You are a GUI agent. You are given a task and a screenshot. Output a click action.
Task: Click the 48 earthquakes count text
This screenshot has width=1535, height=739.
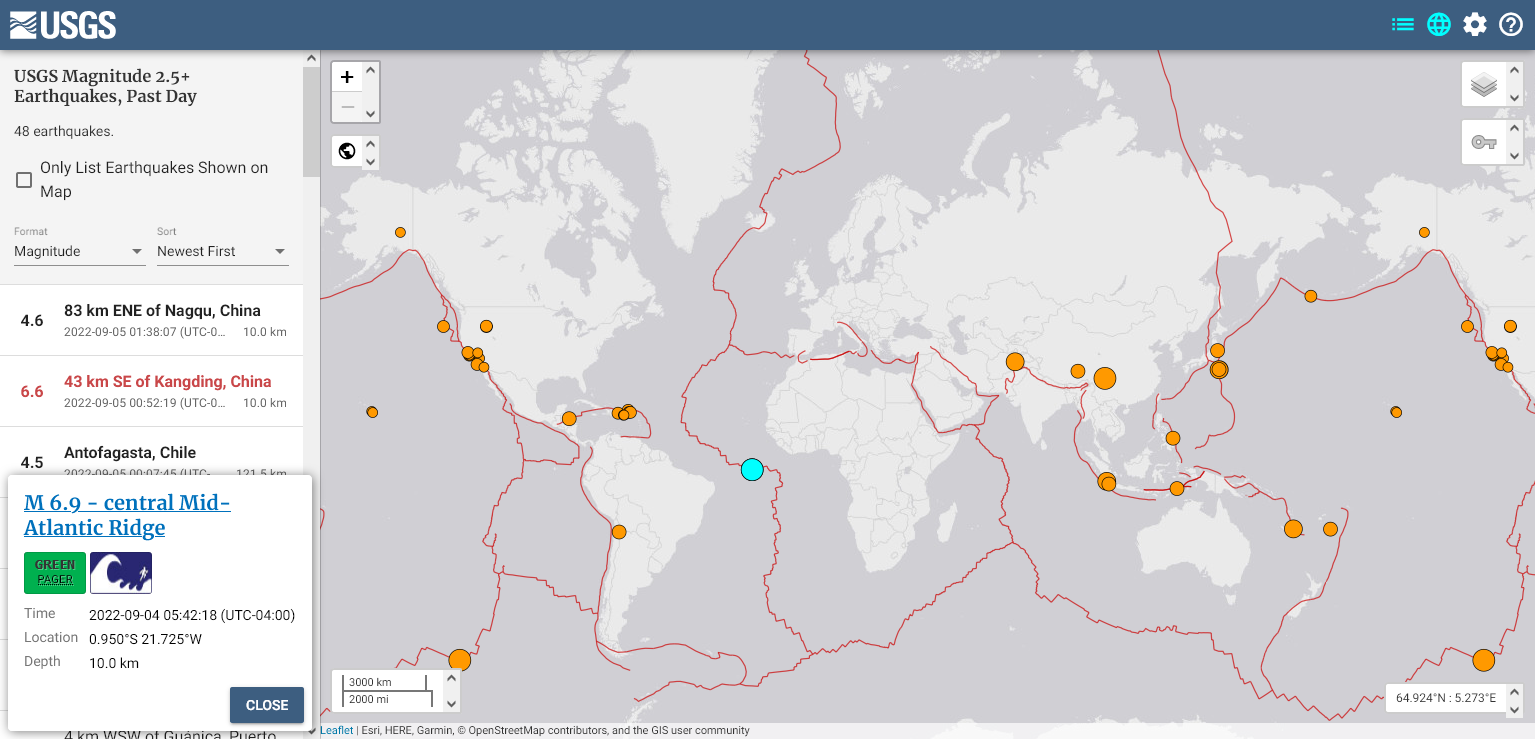coord(64,131)
